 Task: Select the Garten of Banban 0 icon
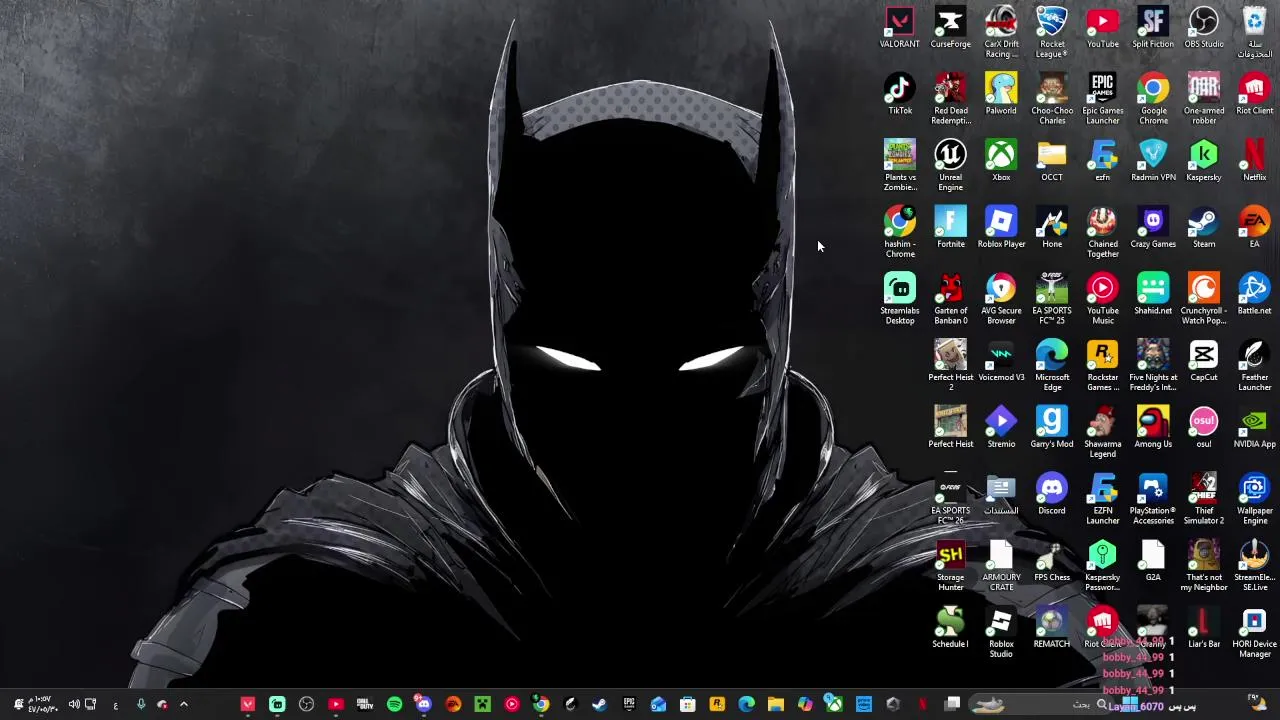tap(950, 299)
